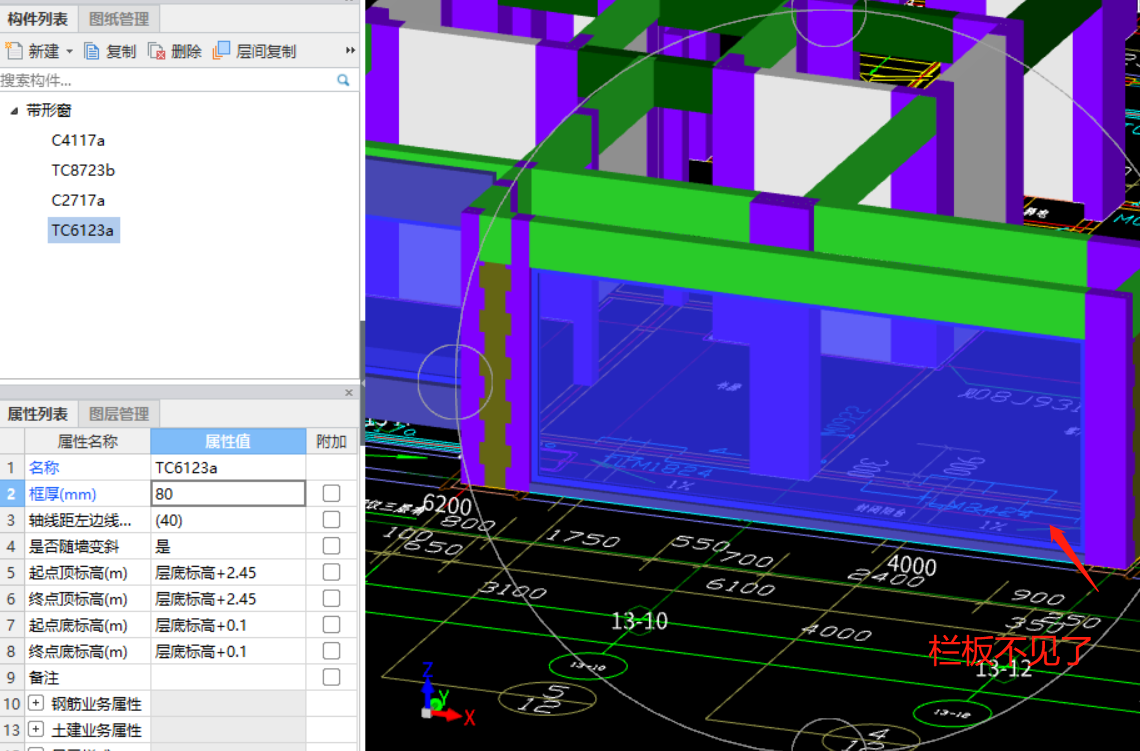Click the 是否随墙变斜 value 是

point(228,546)
